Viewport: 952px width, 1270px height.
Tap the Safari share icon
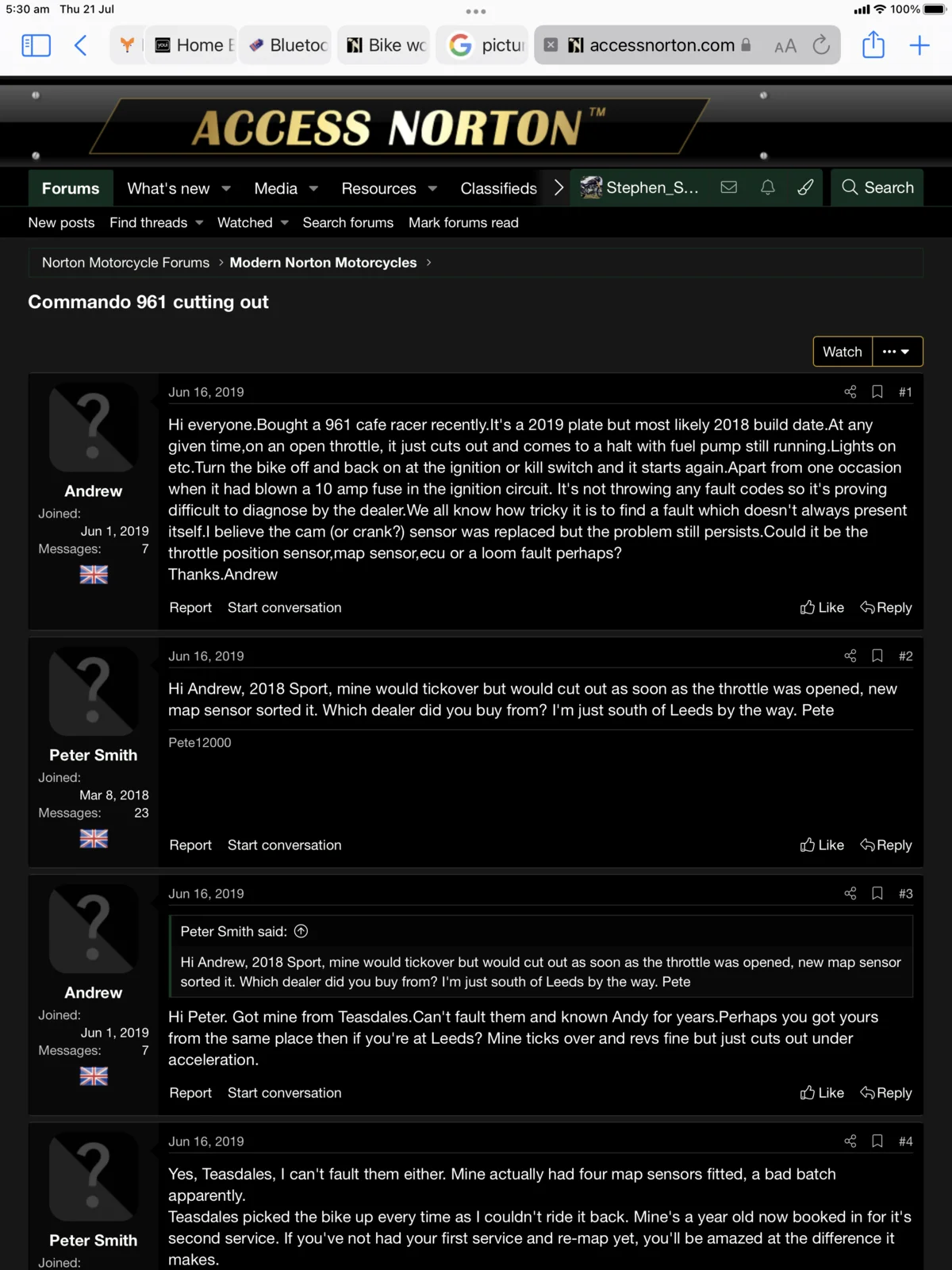coord(873,44)
